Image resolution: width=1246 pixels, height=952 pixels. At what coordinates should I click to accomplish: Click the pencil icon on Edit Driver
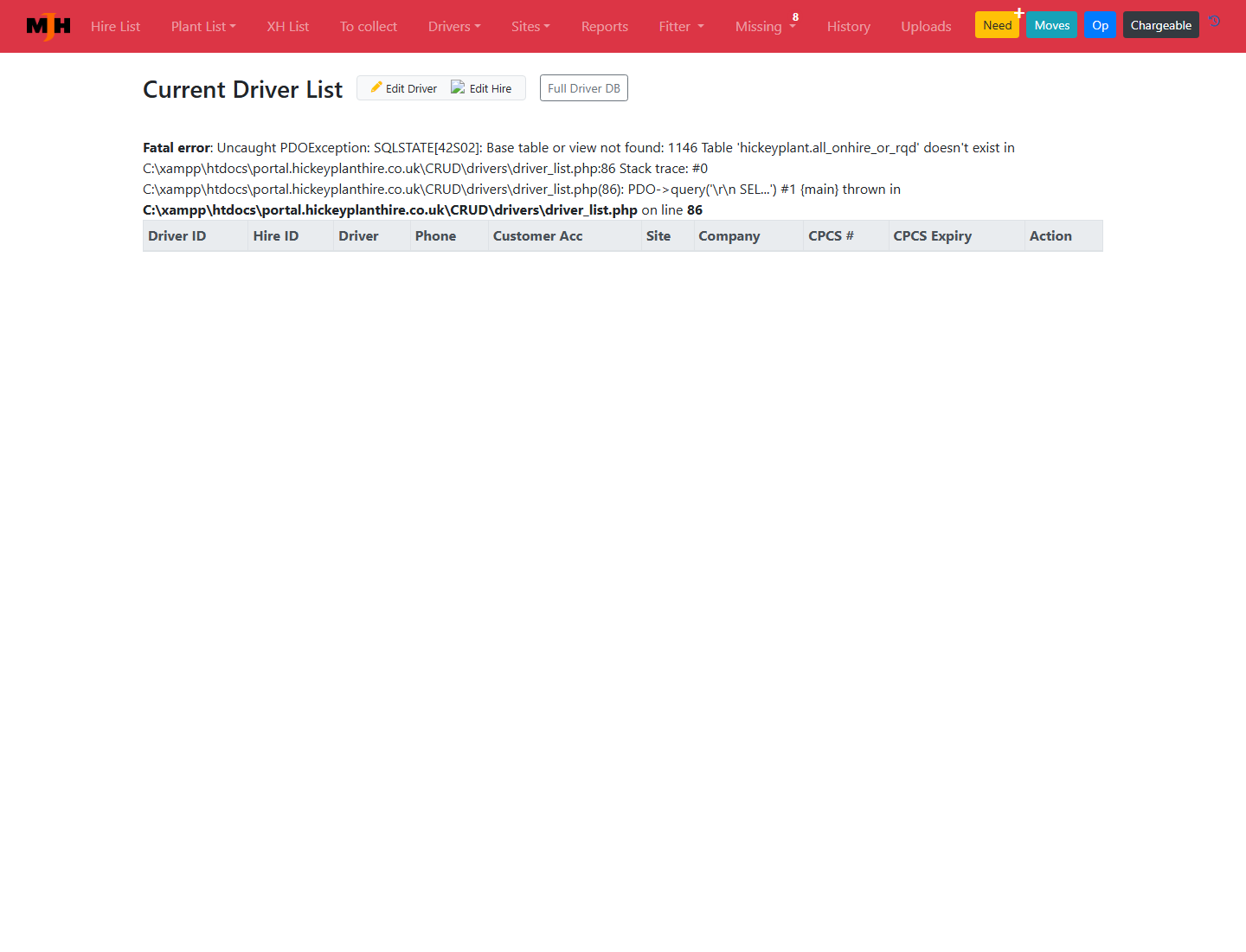(376, 87)
